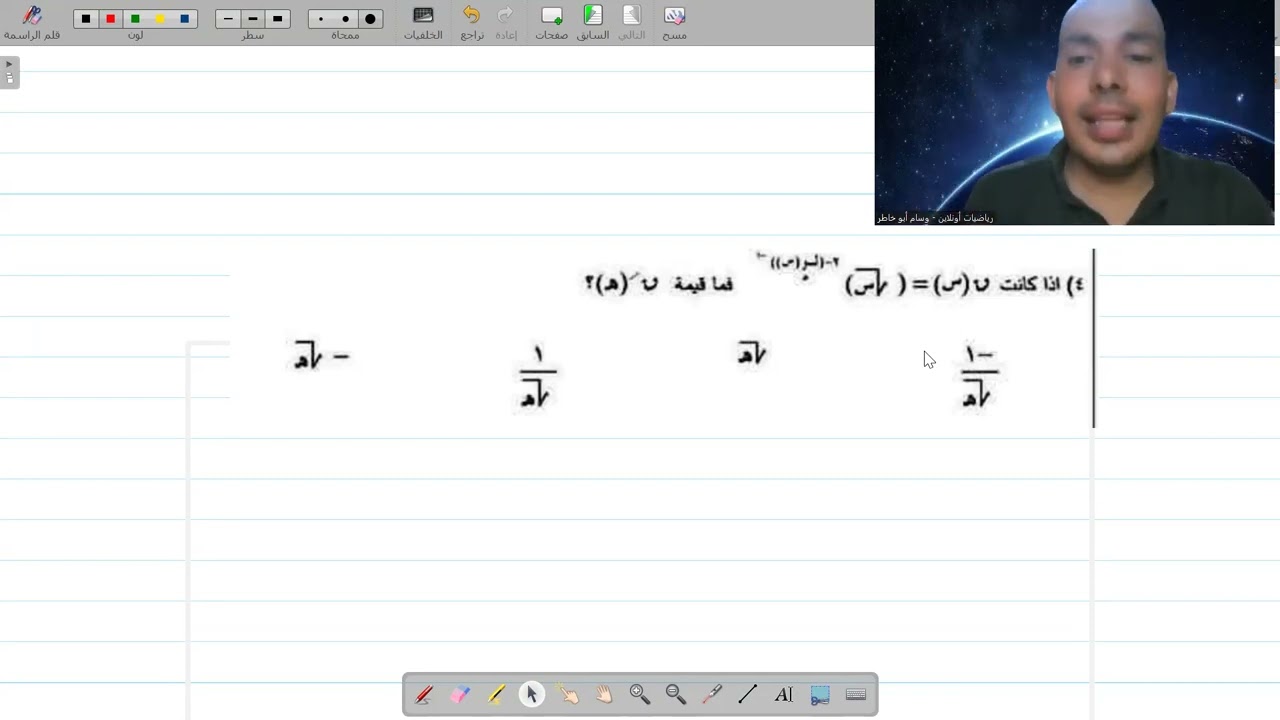1280x720 pixels.
Task: Click the Zoom In magnifier
Action: 640,694
